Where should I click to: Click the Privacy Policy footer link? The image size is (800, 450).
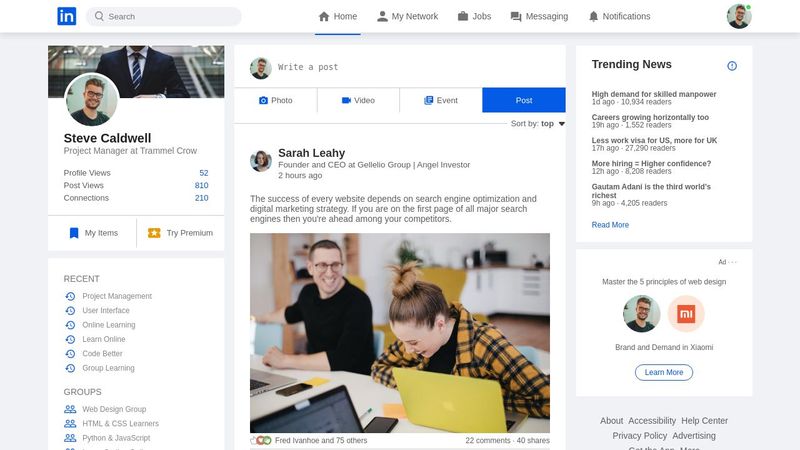640,436
